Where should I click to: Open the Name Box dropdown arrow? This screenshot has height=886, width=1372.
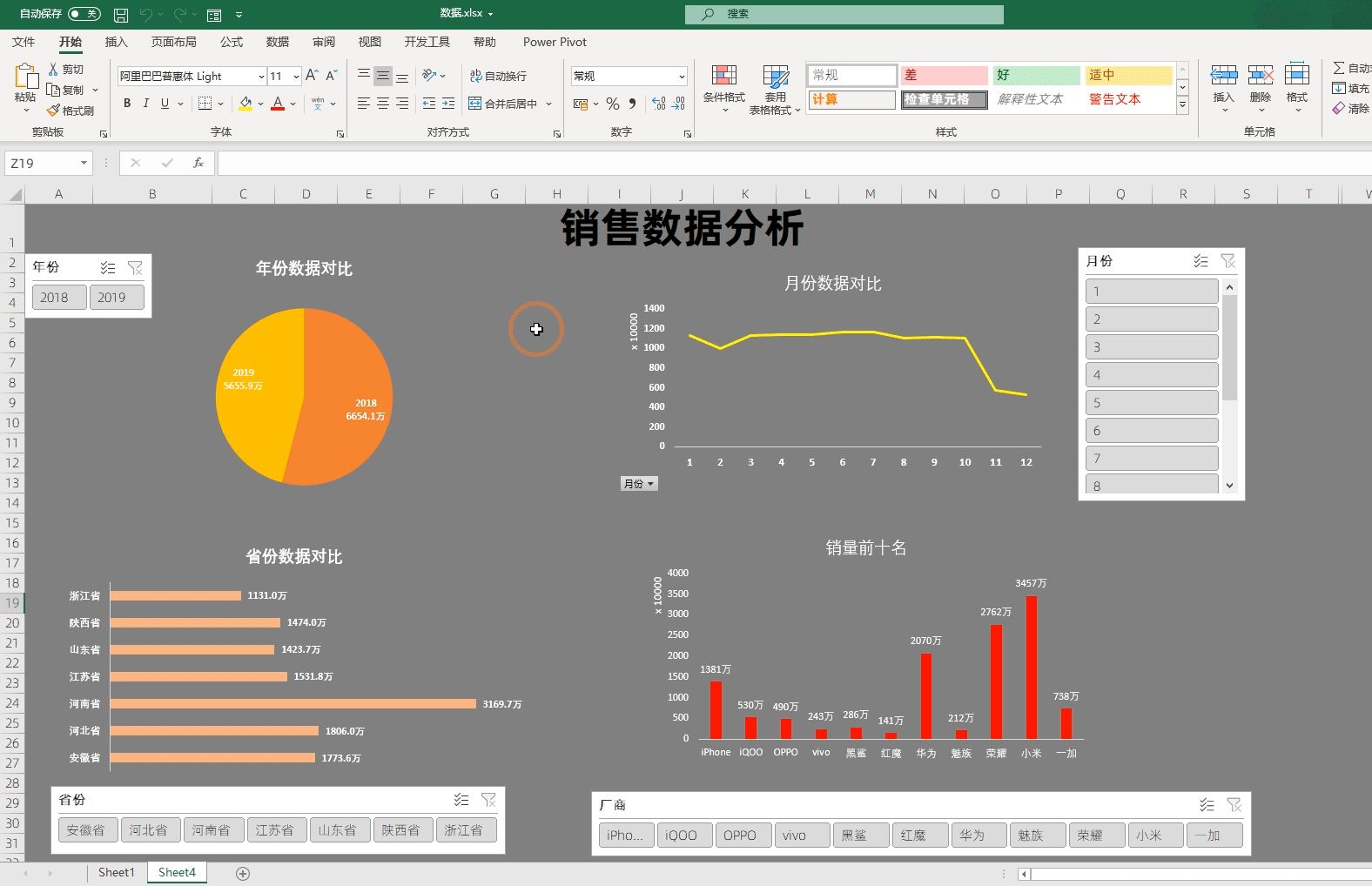coord(84,163)
